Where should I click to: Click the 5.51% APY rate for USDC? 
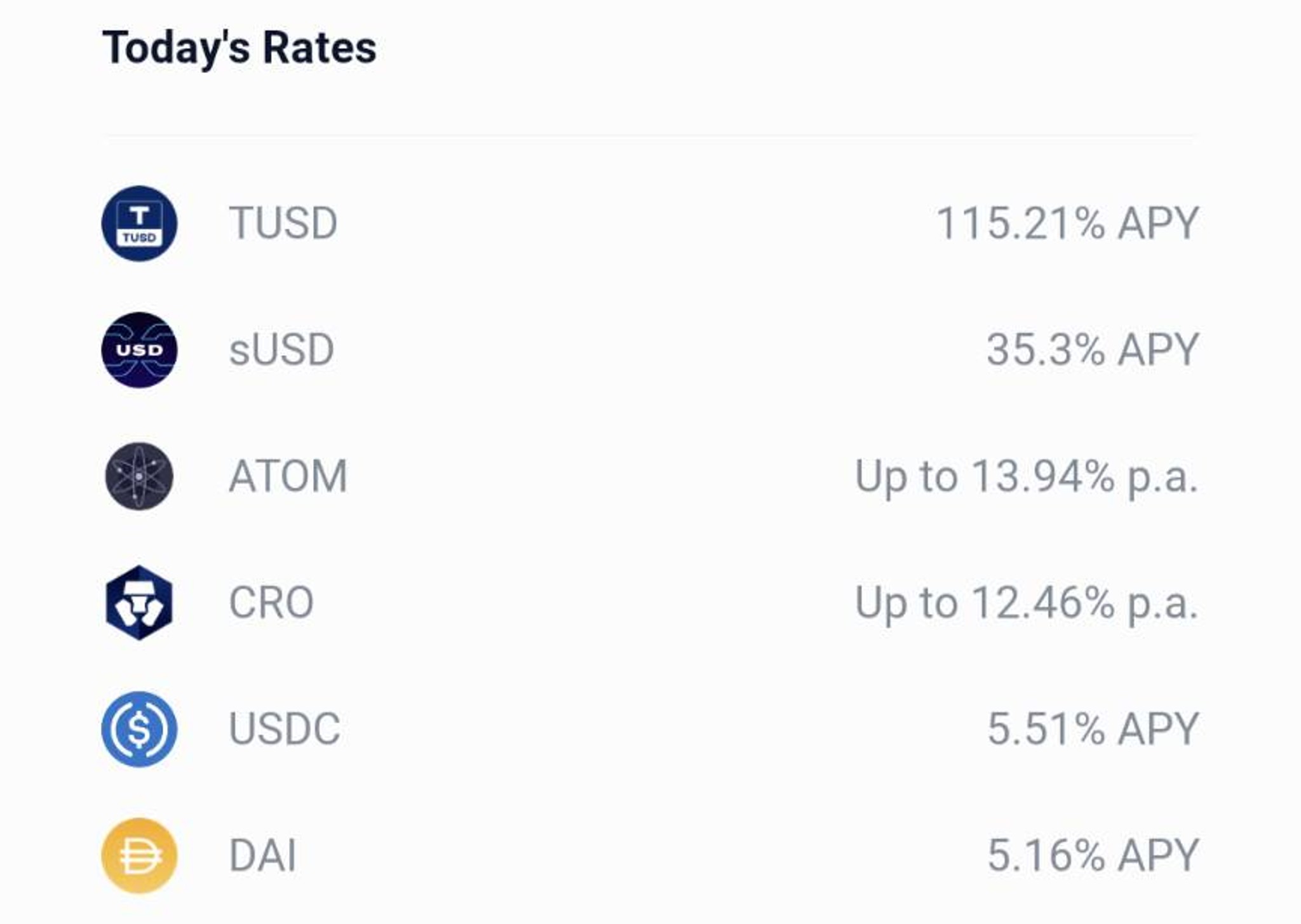(x=1093, y=729)
